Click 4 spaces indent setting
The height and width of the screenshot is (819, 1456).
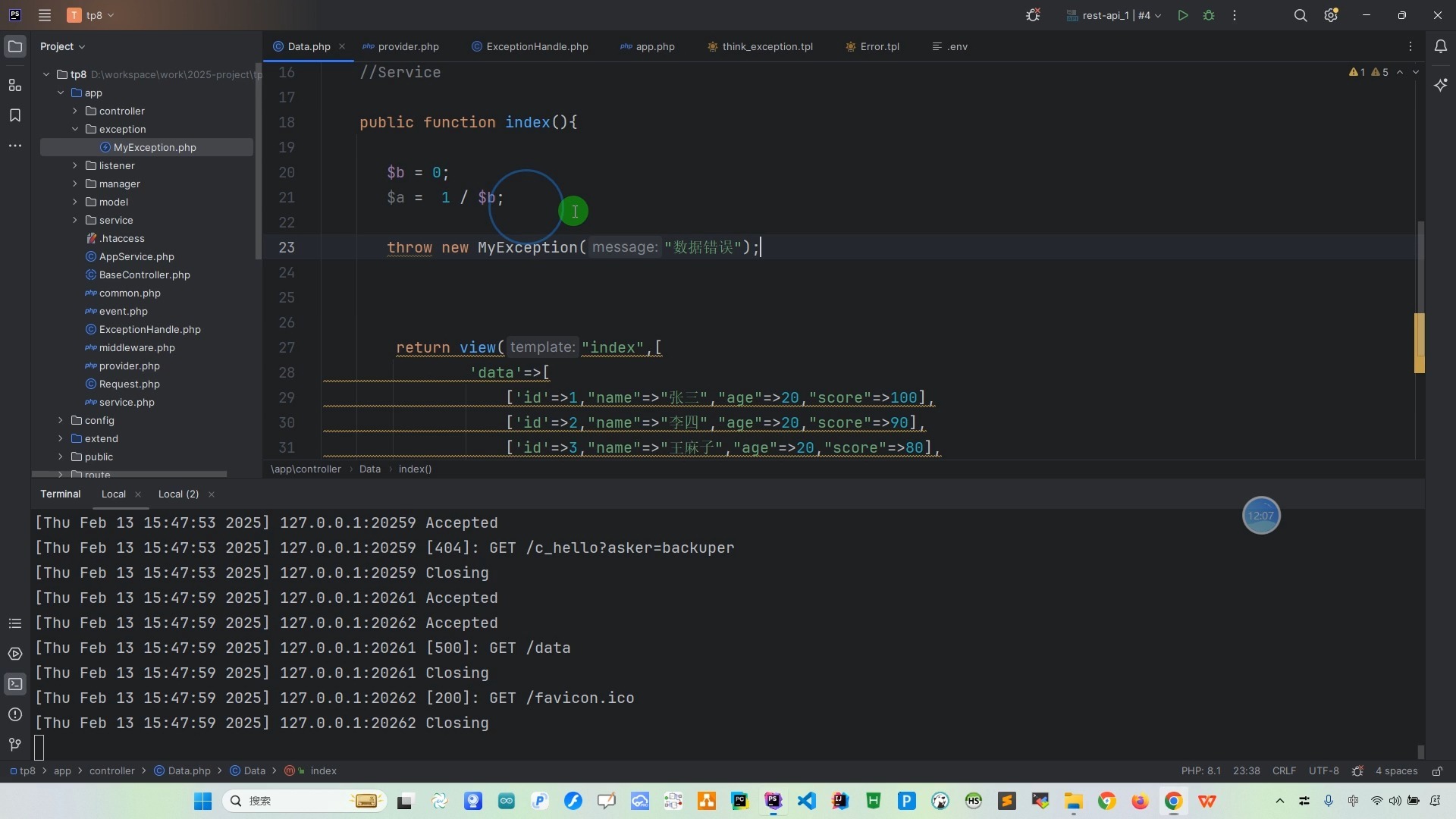click(x=1396, y=771)
